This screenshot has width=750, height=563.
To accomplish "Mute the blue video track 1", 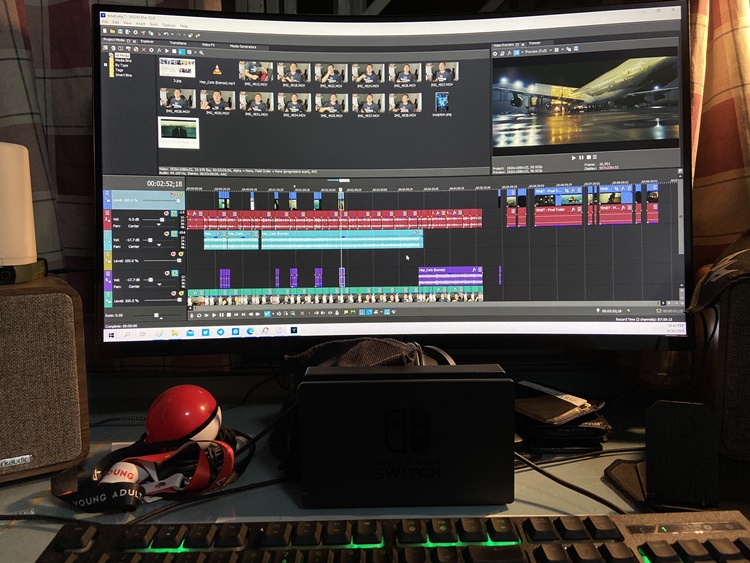I will 172,194.
